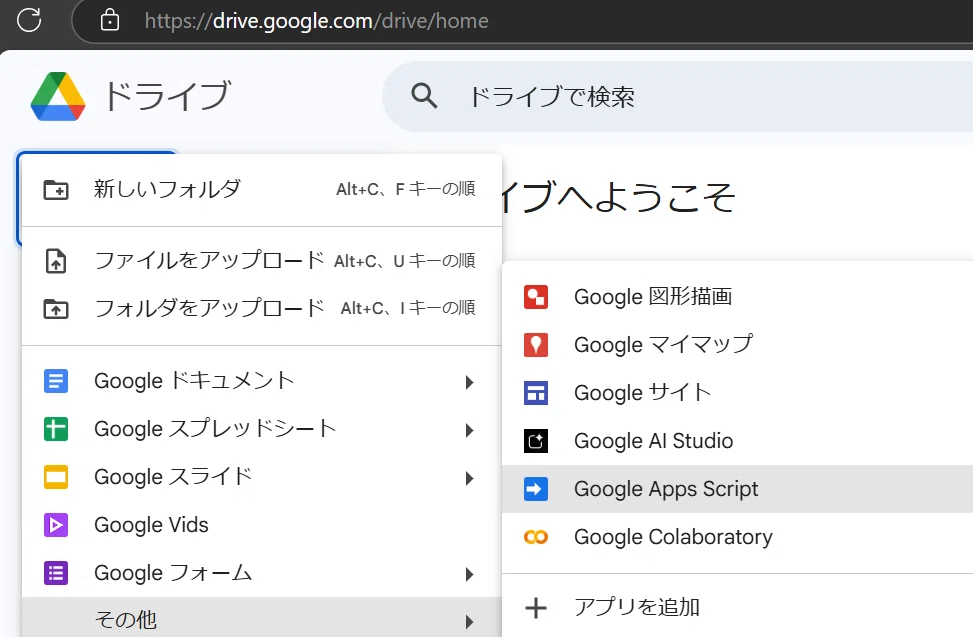Viewport: 973px width, 637px height.
Task: Choose アプリを追加 in the submenu
Action: 737,607
